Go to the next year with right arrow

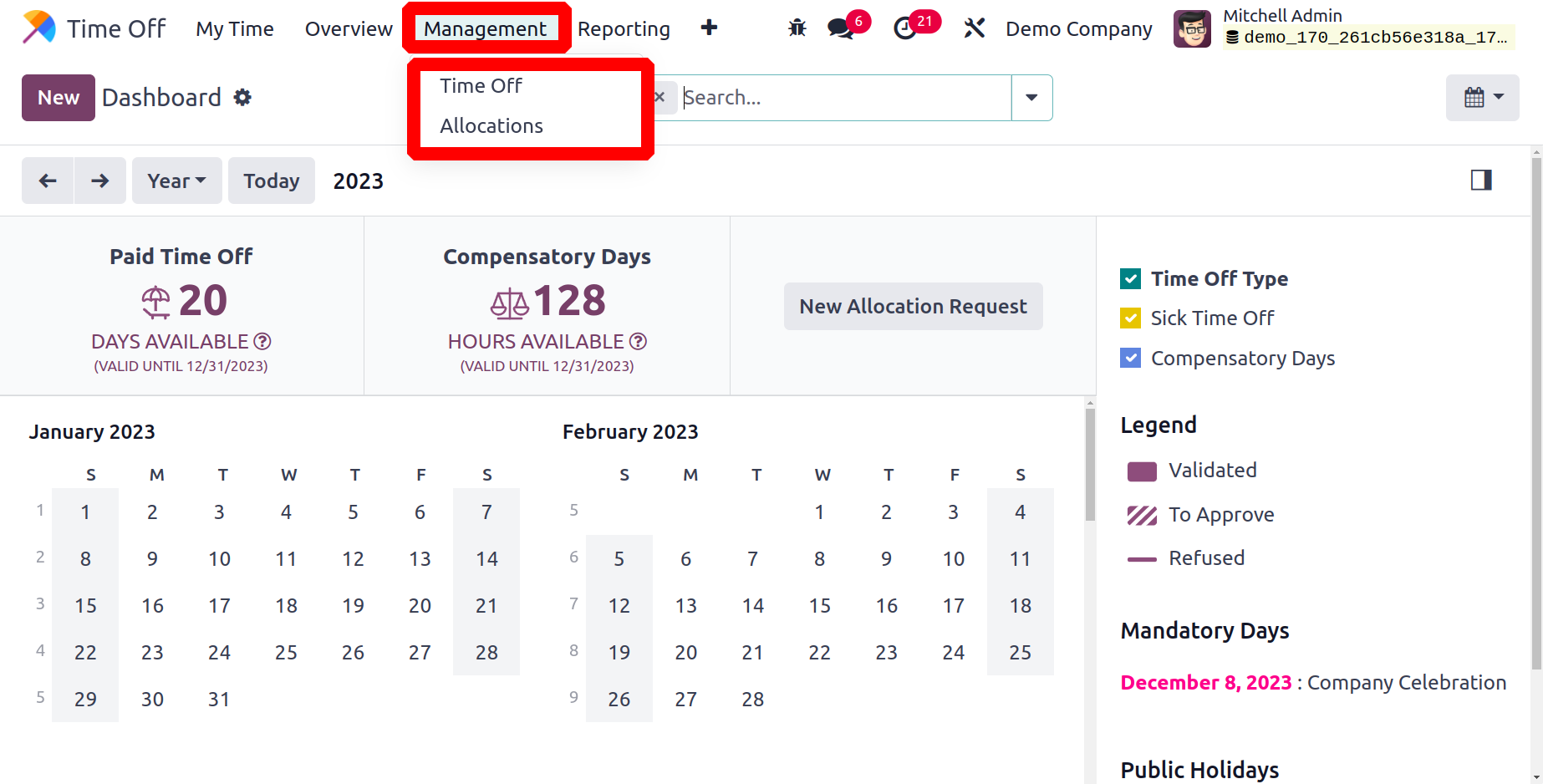pos(100,181)
